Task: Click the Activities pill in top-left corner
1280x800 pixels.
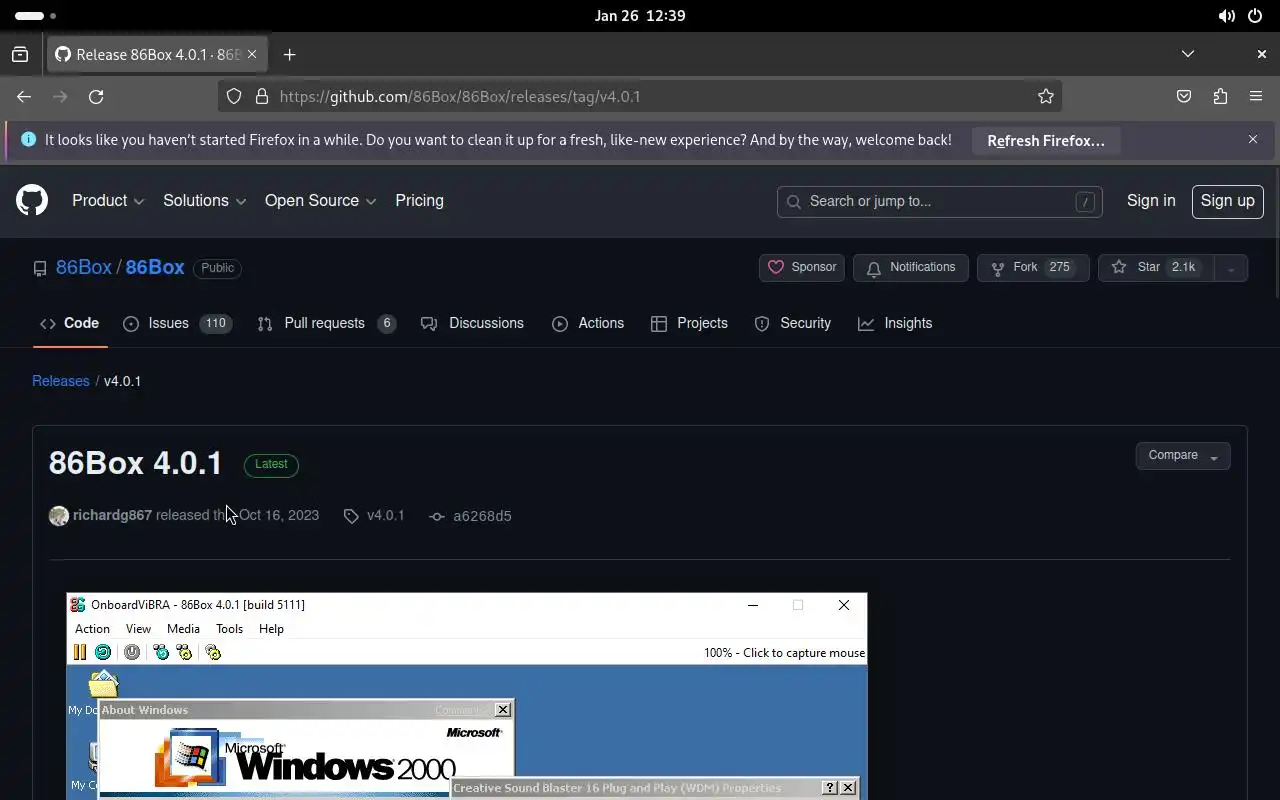Action: tap(36, 16)
